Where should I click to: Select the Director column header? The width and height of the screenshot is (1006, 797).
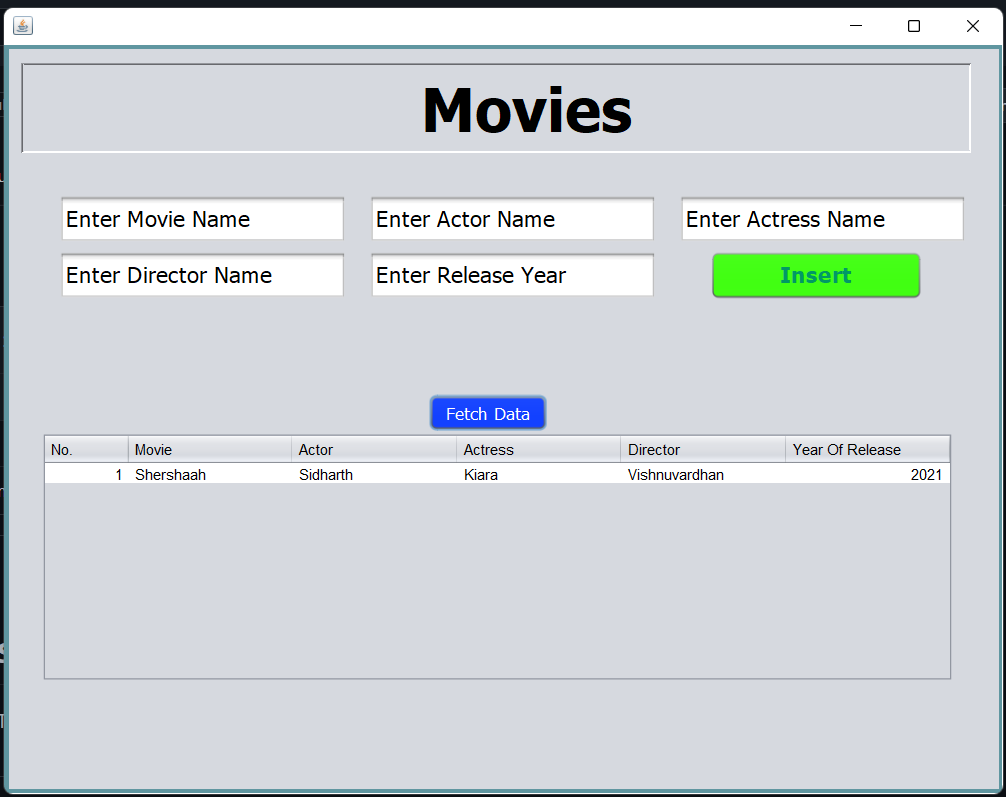(x=703, y=449)
